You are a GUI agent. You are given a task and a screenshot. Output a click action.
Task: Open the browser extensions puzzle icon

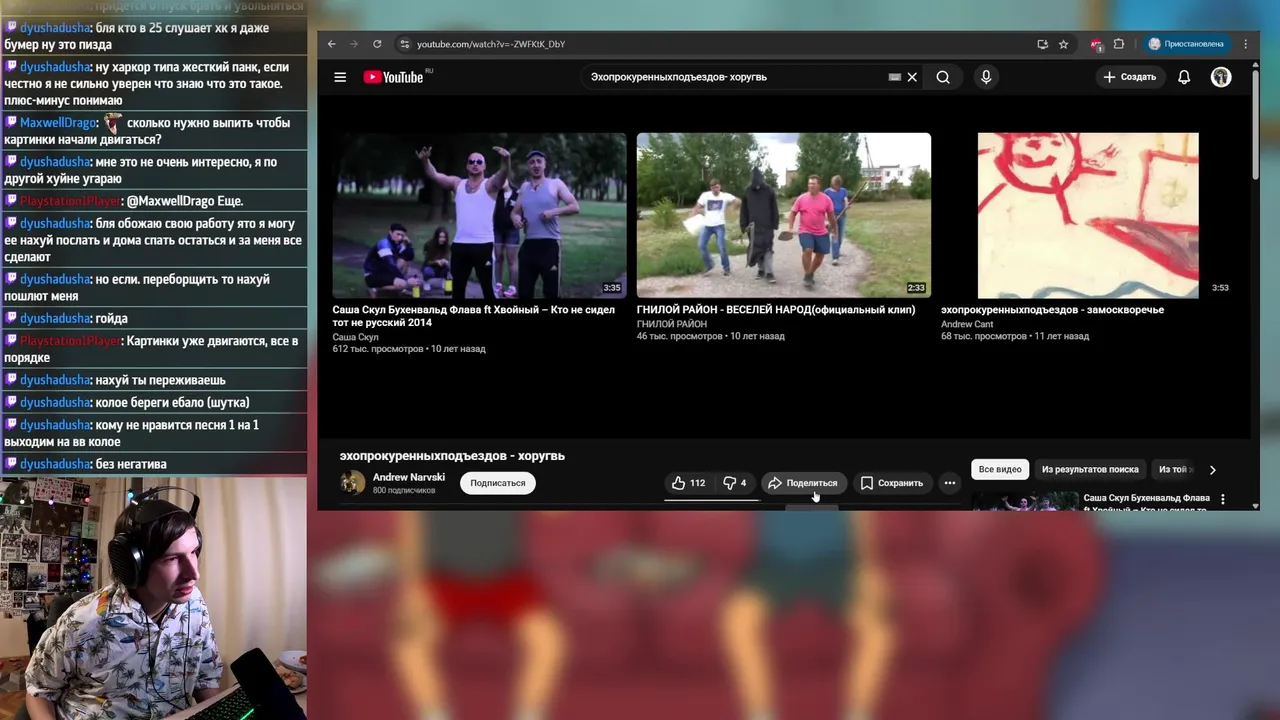click(1119, 44)
